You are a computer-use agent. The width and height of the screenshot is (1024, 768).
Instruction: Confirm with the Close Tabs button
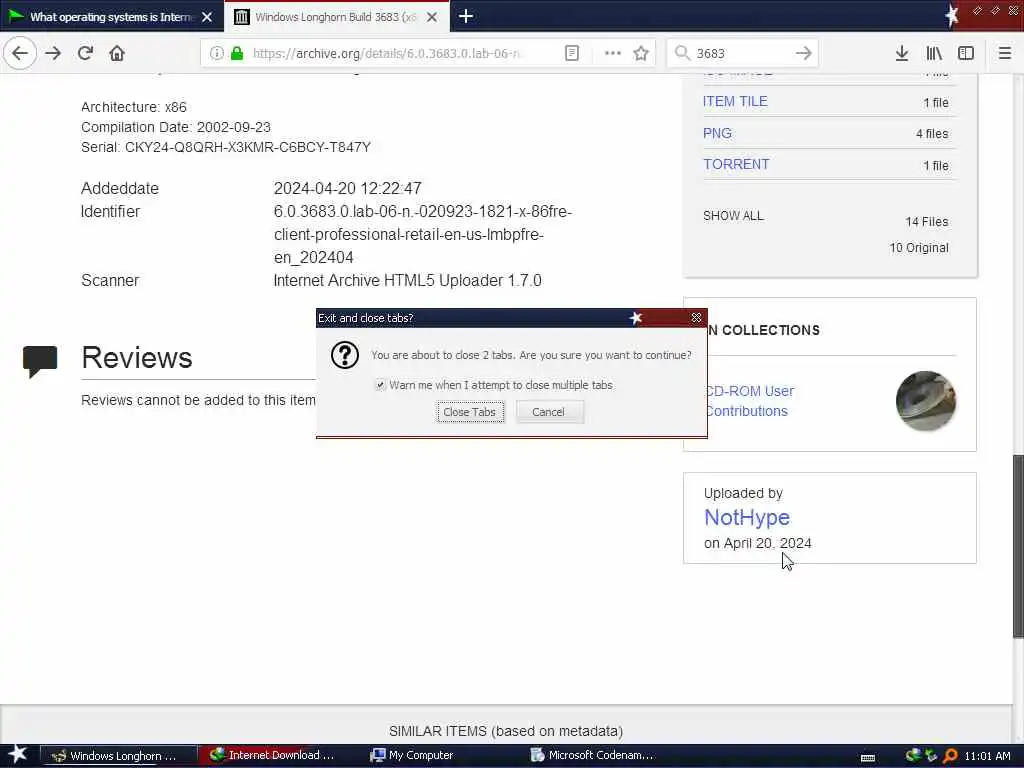470,412
